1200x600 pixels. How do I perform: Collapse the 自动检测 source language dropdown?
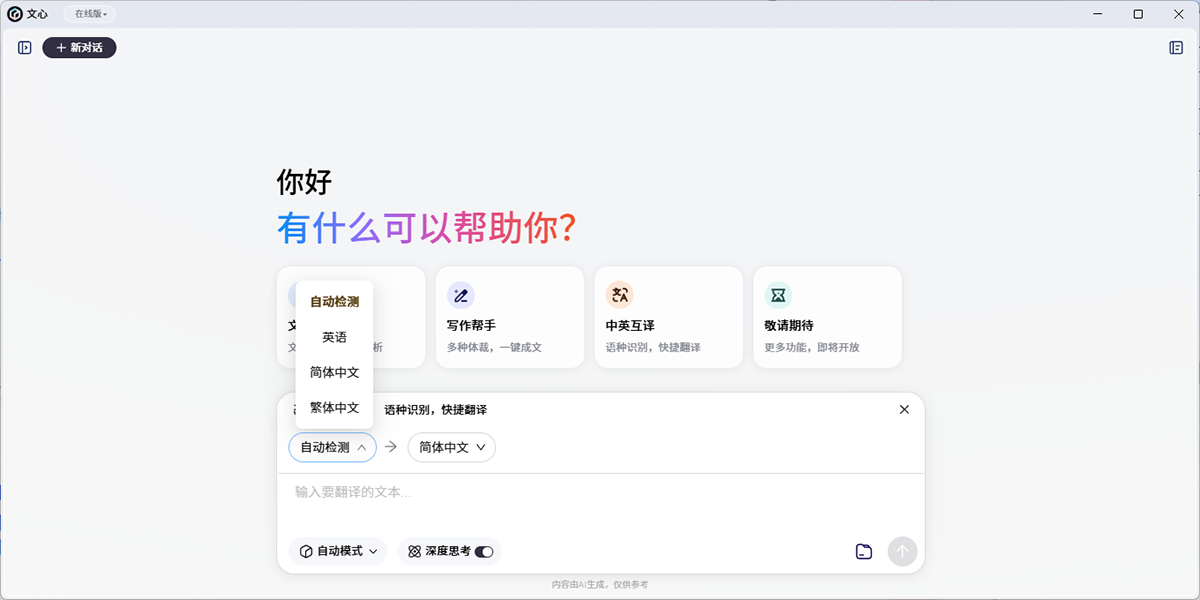[332, 447]
